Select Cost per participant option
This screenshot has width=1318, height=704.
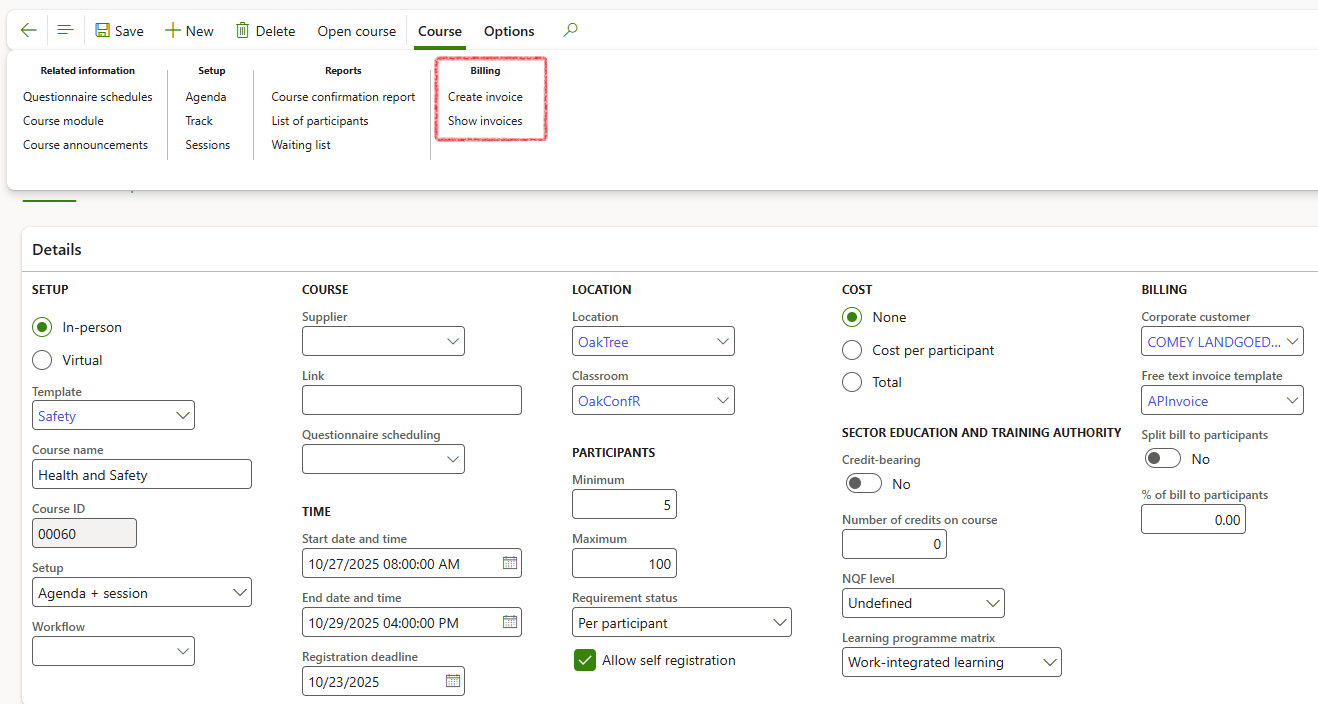point(852,350)
